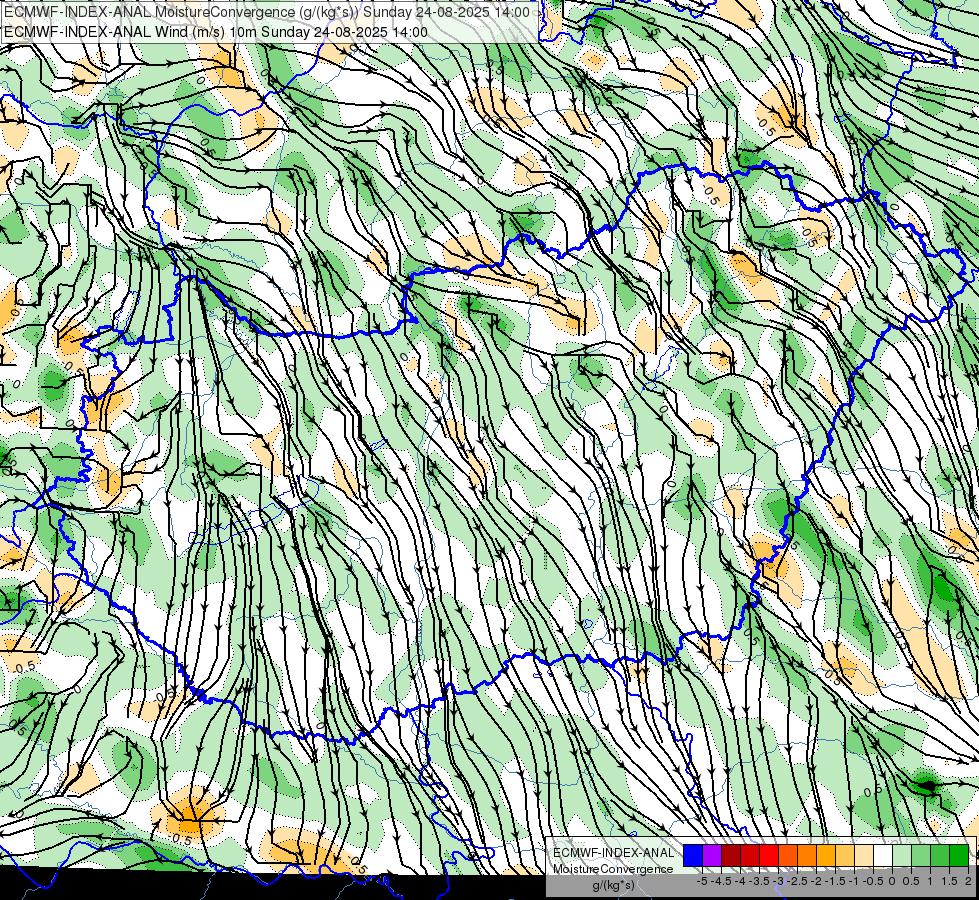This screenshot has height=900, width=979.
Task: Click the legend label 'ECMWF-INDEX-ANAL'
Action: click(x=613, y=853)
